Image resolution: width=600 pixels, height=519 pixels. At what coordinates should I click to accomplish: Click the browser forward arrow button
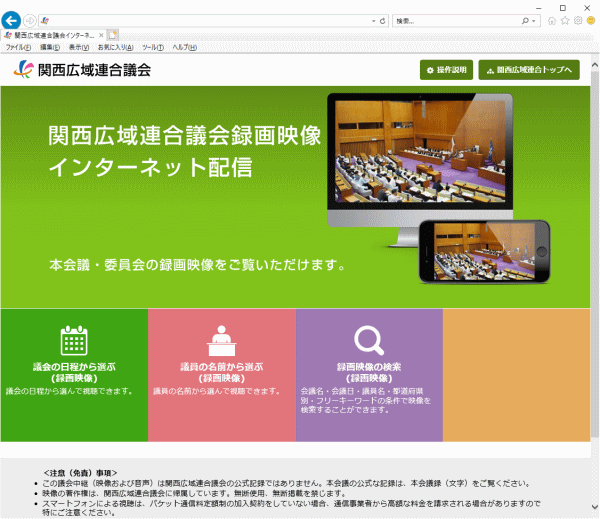[30, 21]
